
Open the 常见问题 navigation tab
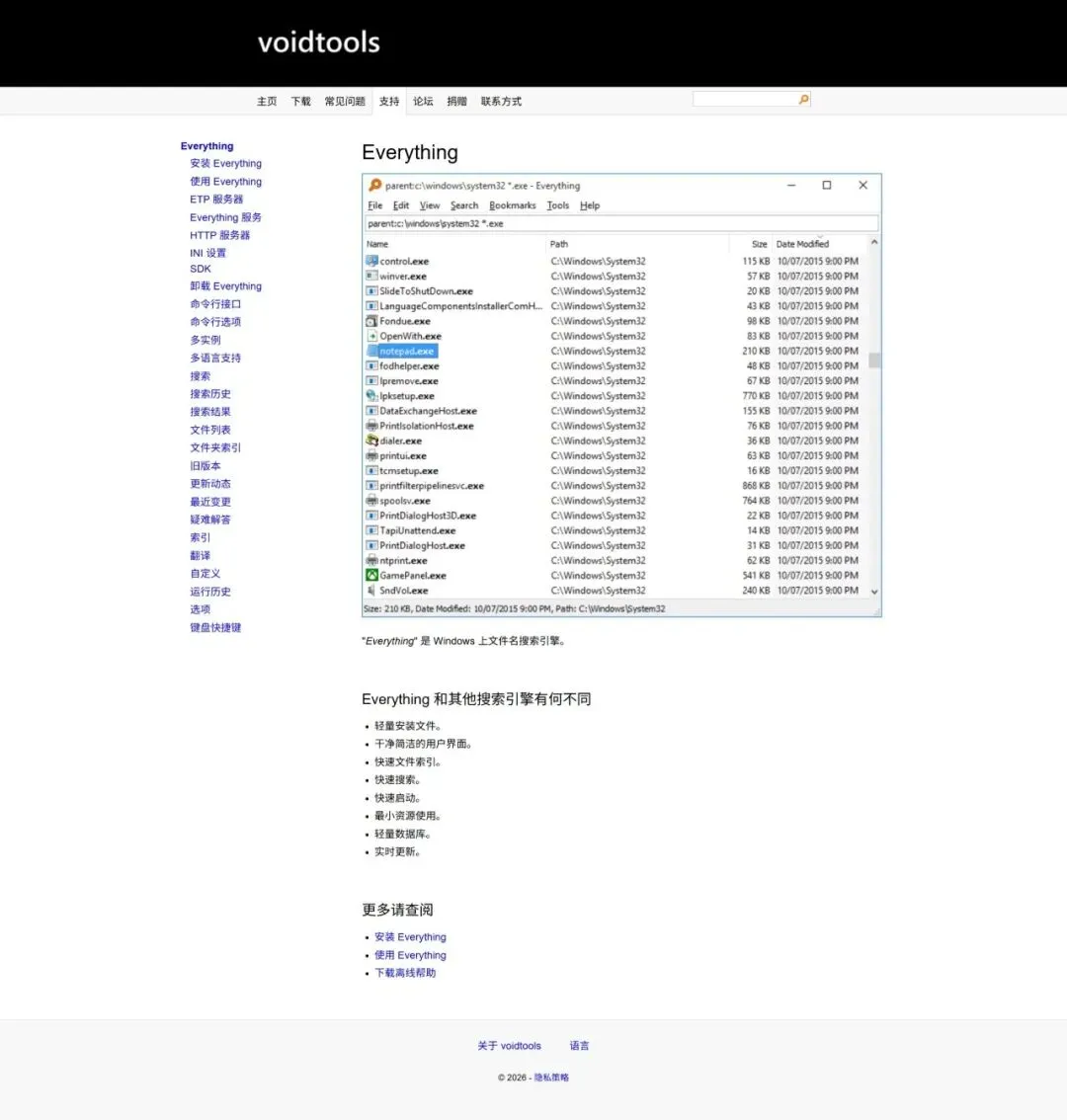coord(345,102)
